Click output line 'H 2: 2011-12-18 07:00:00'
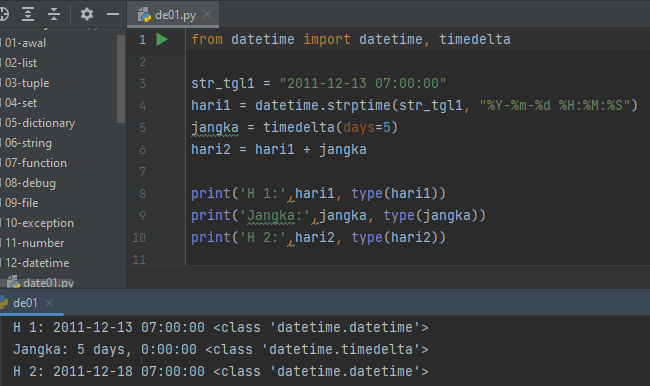This screenshot has width=650, height=386. pos(109,371)
